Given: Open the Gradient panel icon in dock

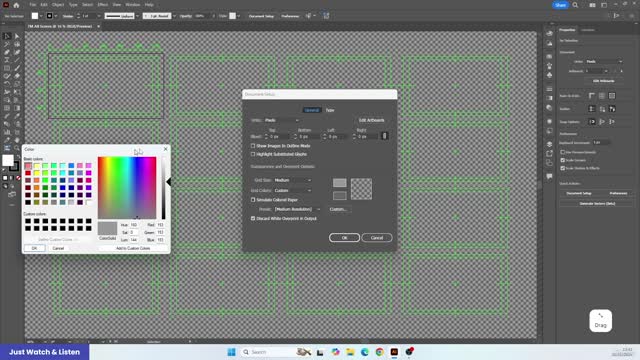Looking at the screenshot, I should click(549, 98).
